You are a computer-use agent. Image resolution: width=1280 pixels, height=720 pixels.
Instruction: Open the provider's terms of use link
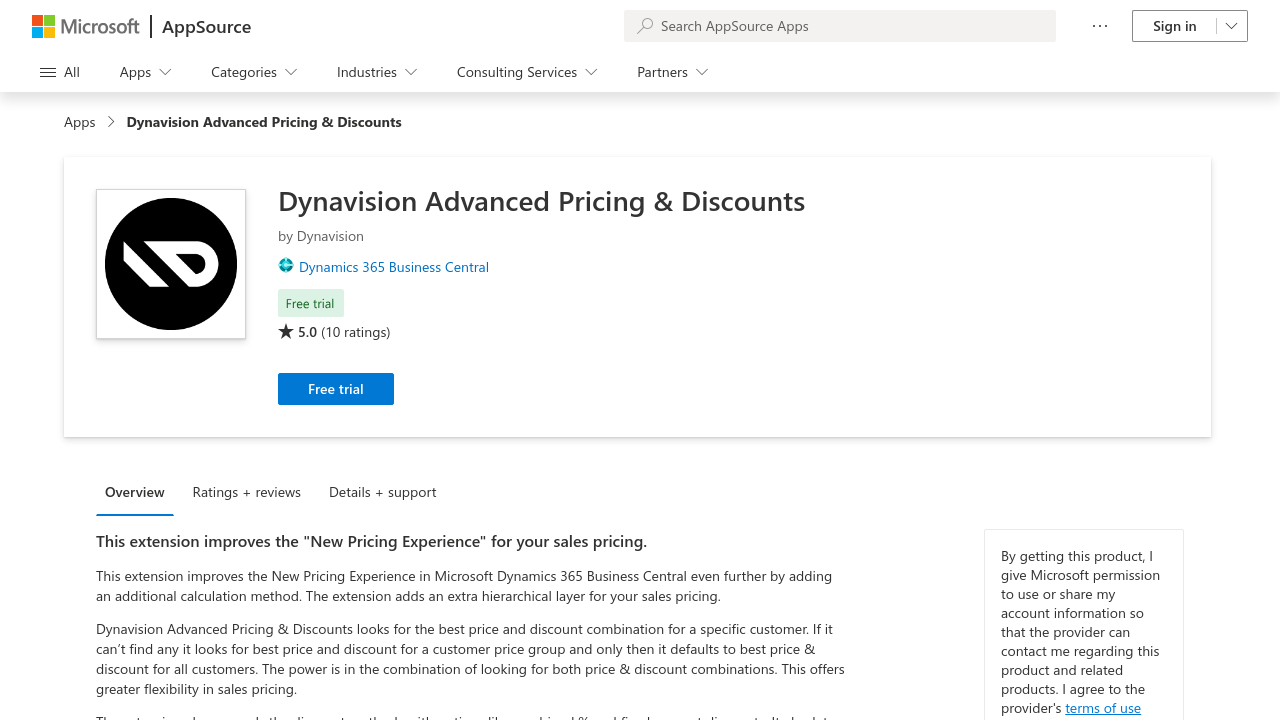[1103, 708]
